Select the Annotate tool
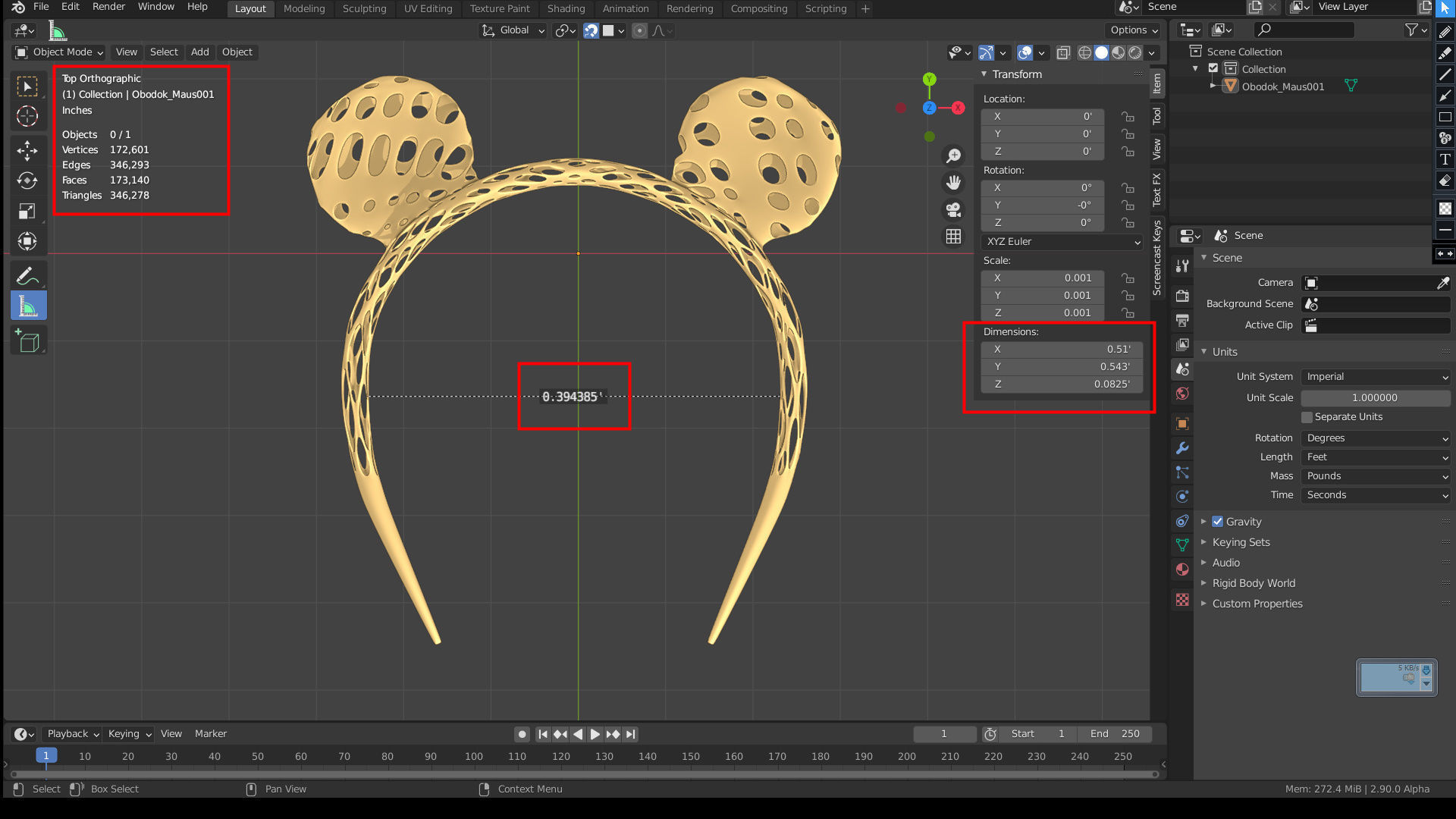The height and width of the screenshot is (819, 1456). coord(27,275)
